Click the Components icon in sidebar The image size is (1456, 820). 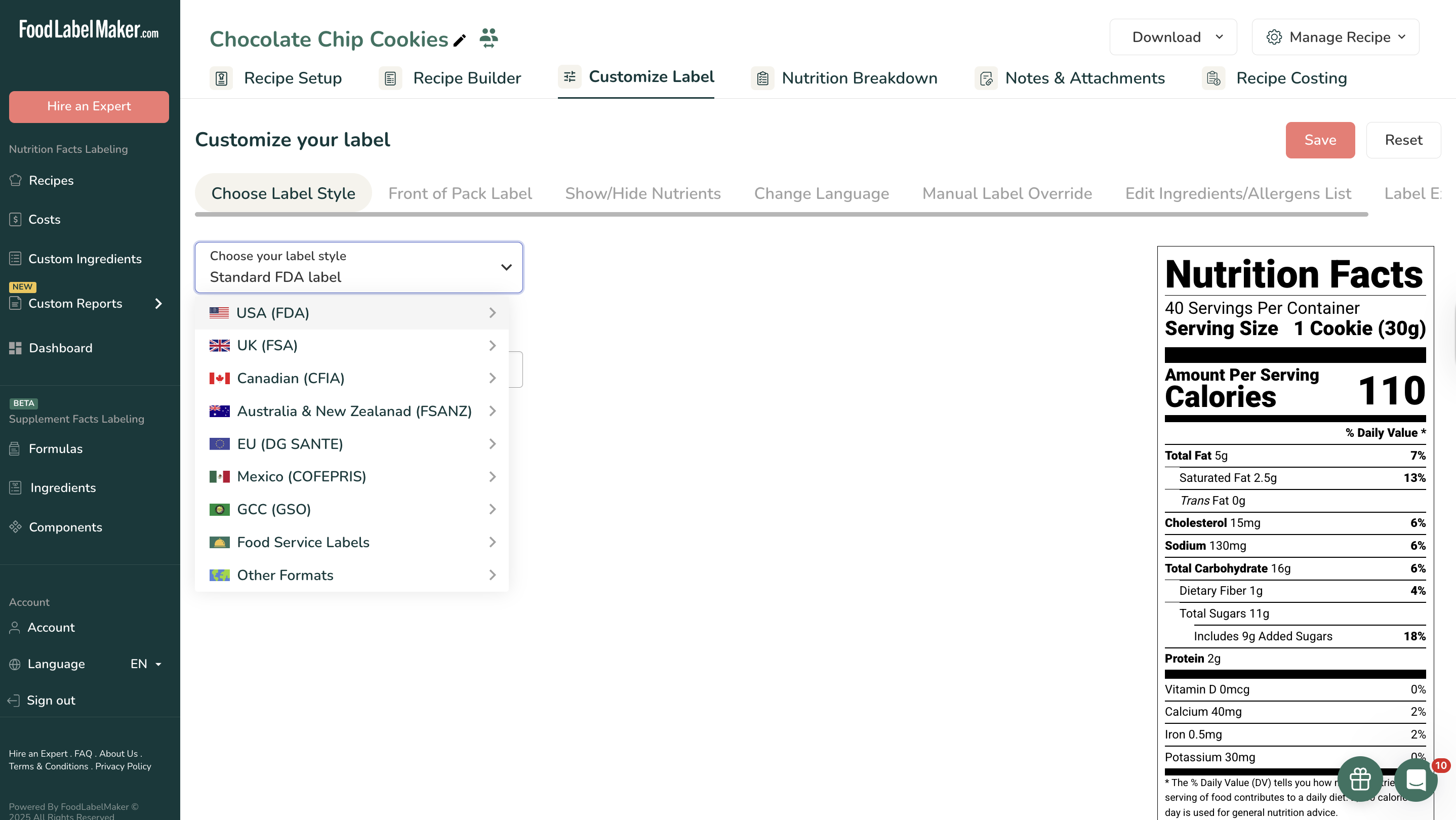(x=15, y=527)
